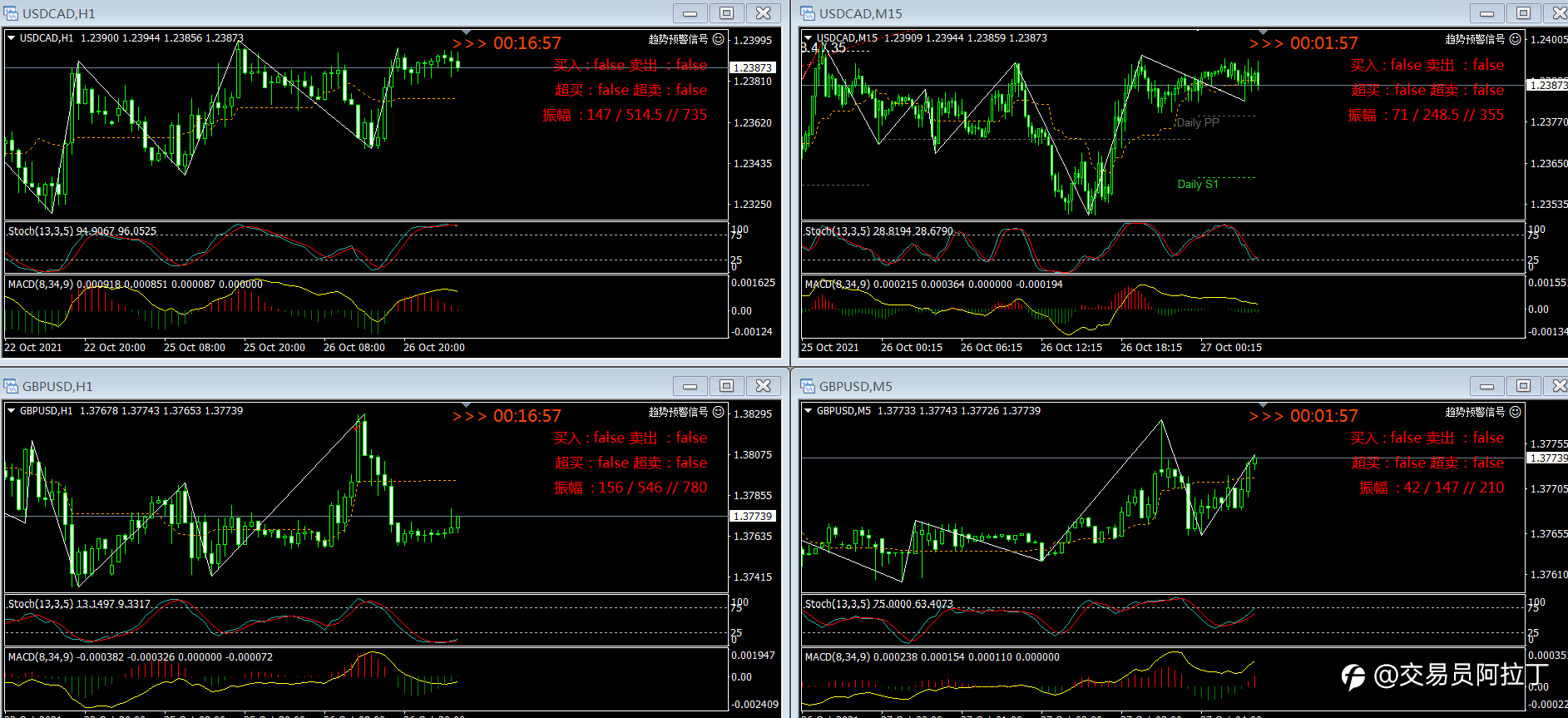1568x718 pixels.
Task: Click the smiley expert icon on GBPUSD,M5 chart
Action: click(x=1516, y=412)
